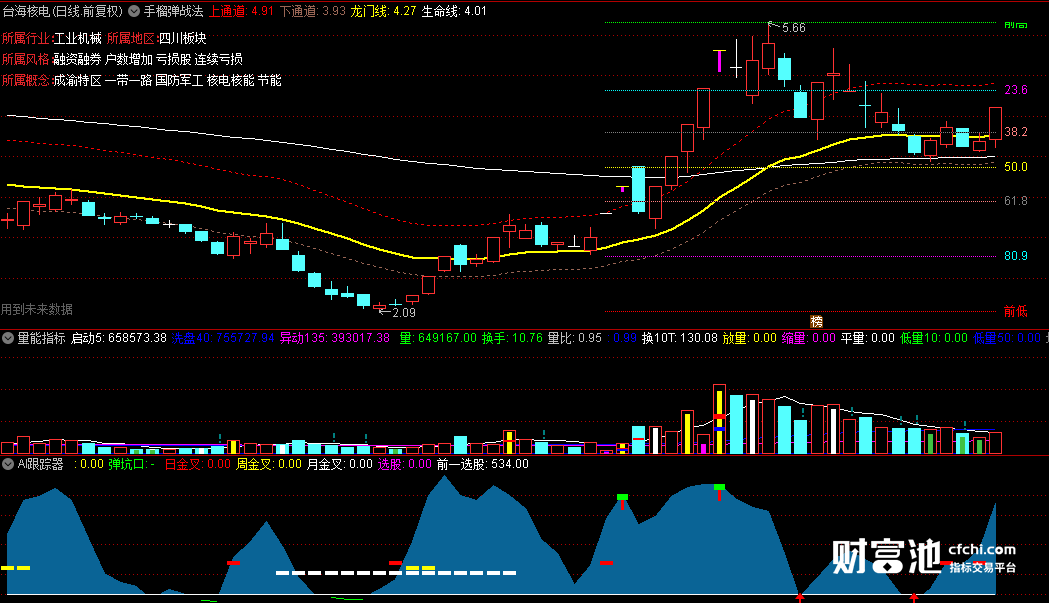Click the 所属概念 row text
Screen dimensions: 1049x603
(x=141, y=80)
